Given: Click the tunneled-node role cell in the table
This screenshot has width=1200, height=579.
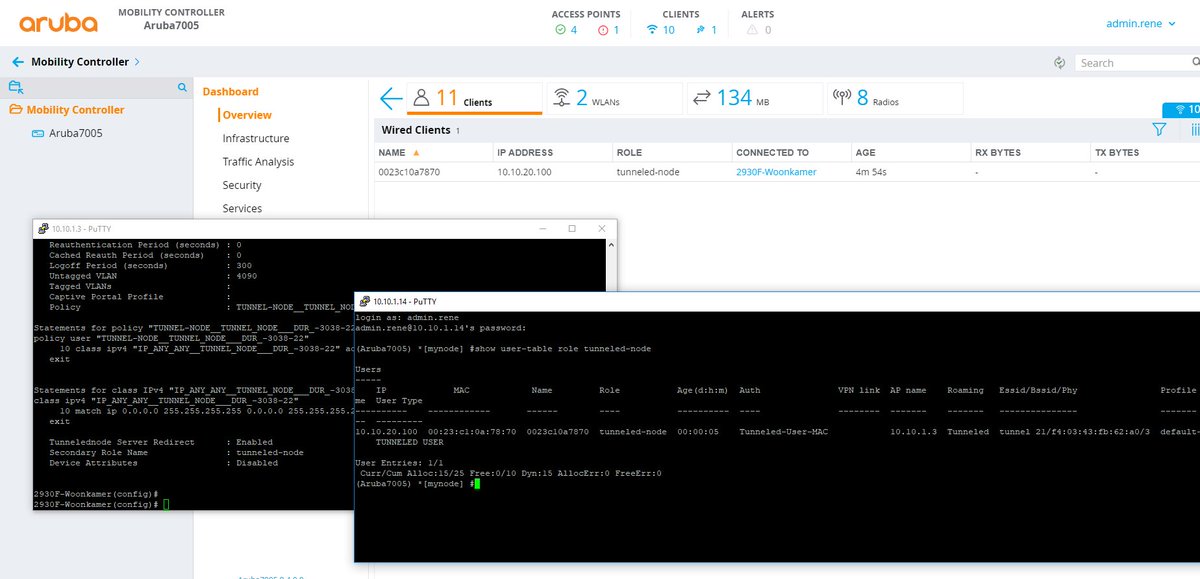Looking at the screenshot, I should 648,172.
